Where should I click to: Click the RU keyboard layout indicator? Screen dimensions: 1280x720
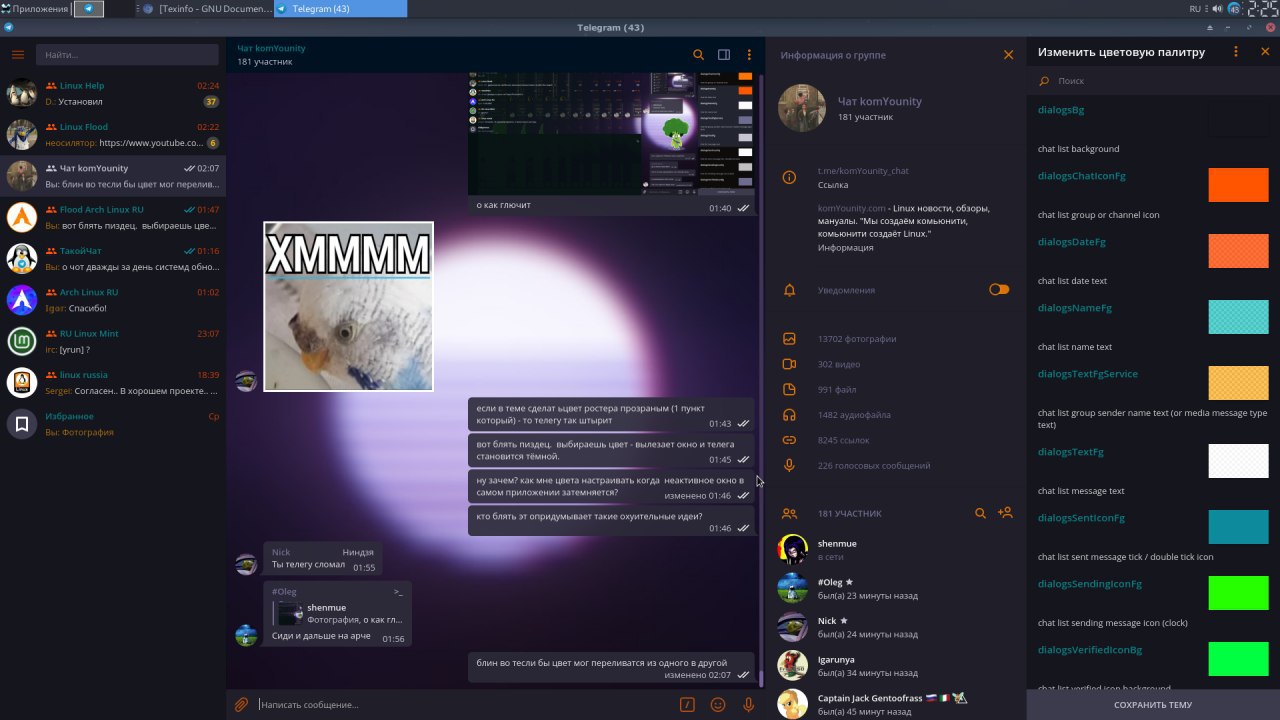click(1195, 8)
